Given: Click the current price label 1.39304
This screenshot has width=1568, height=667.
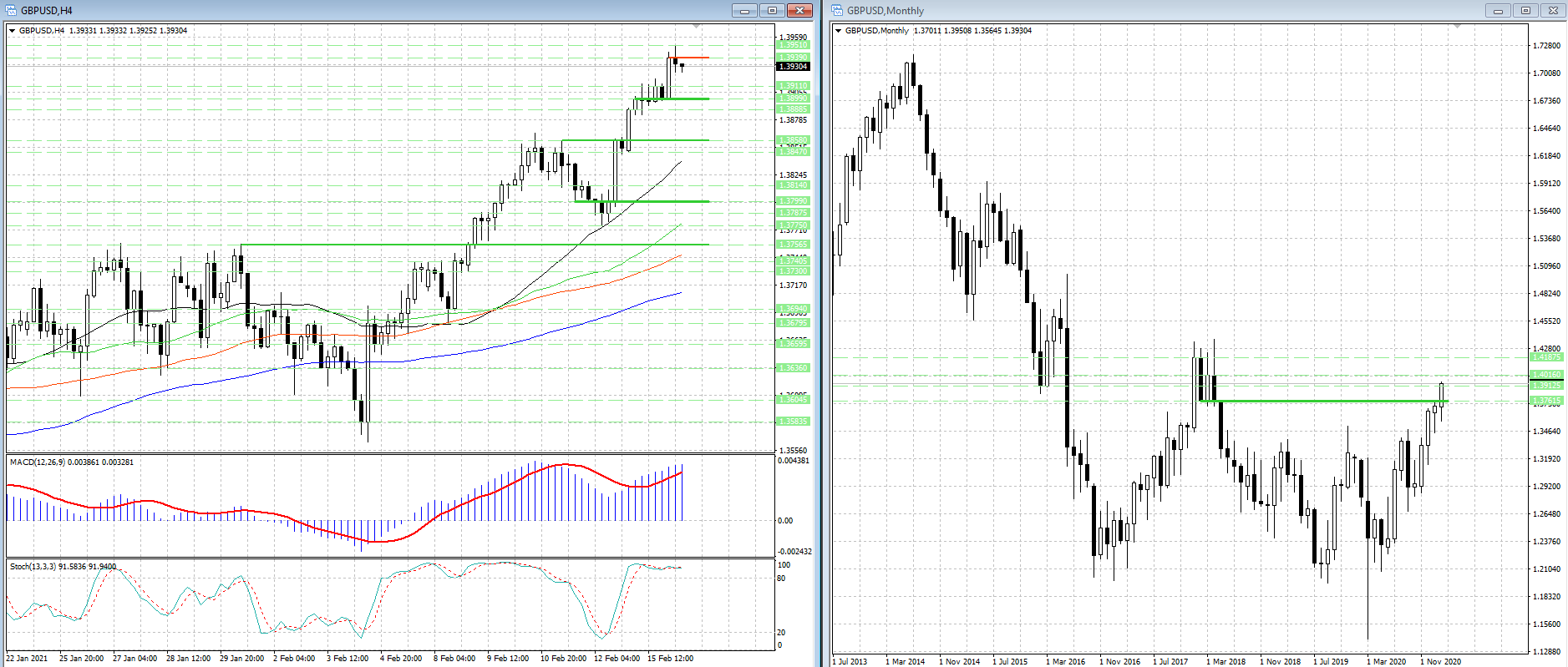Looking at the screenshot, I should pyautogui.click(x=793, y=66).
